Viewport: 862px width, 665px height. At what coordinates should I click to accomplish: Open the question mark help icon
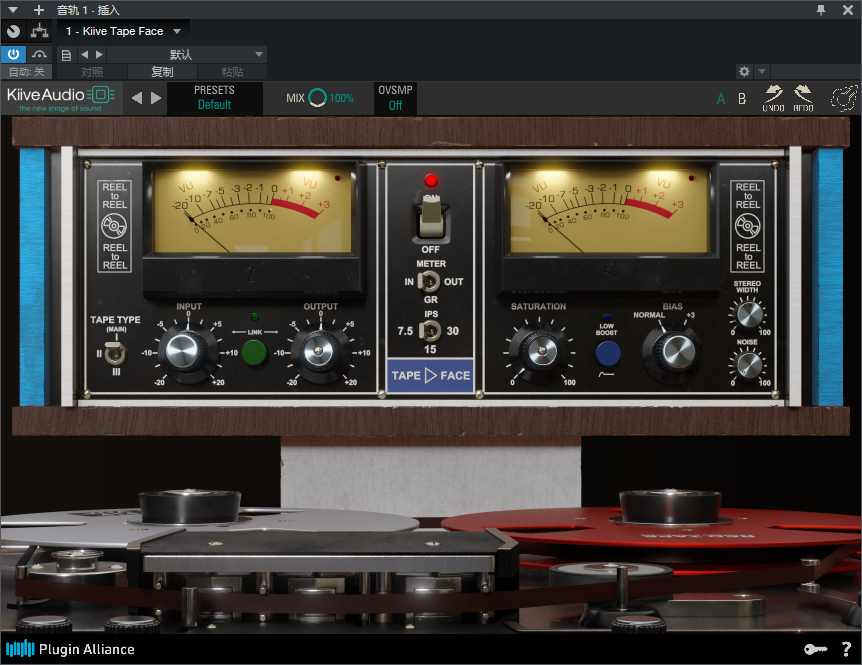point(847,650)
